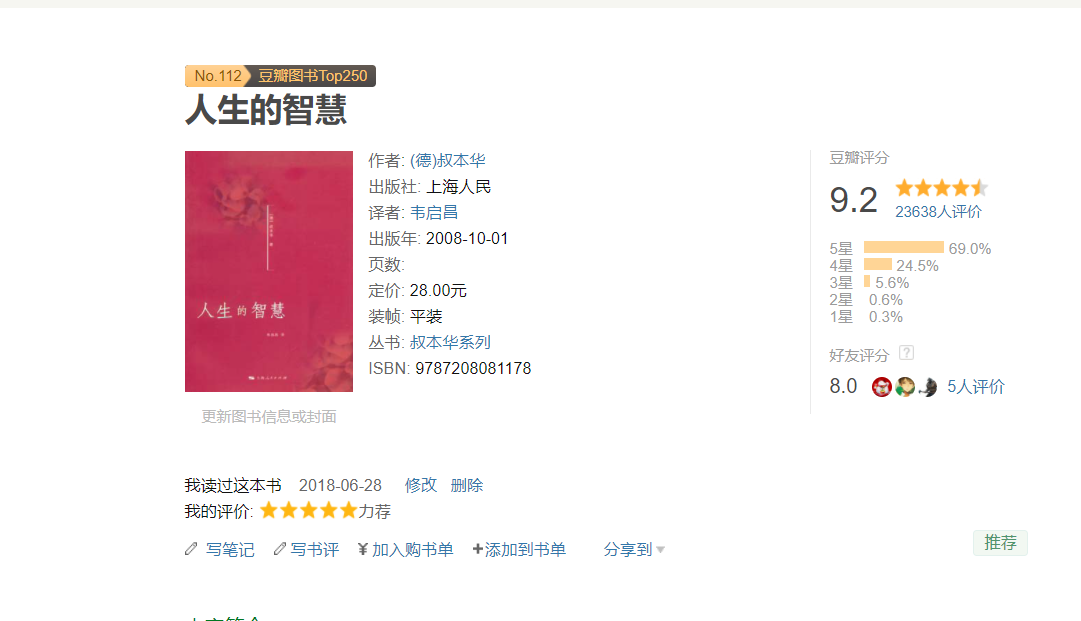Screen dimensions: 1081x621
Task: Click the 力荐 rating label
Action: (x=374, y=511)
